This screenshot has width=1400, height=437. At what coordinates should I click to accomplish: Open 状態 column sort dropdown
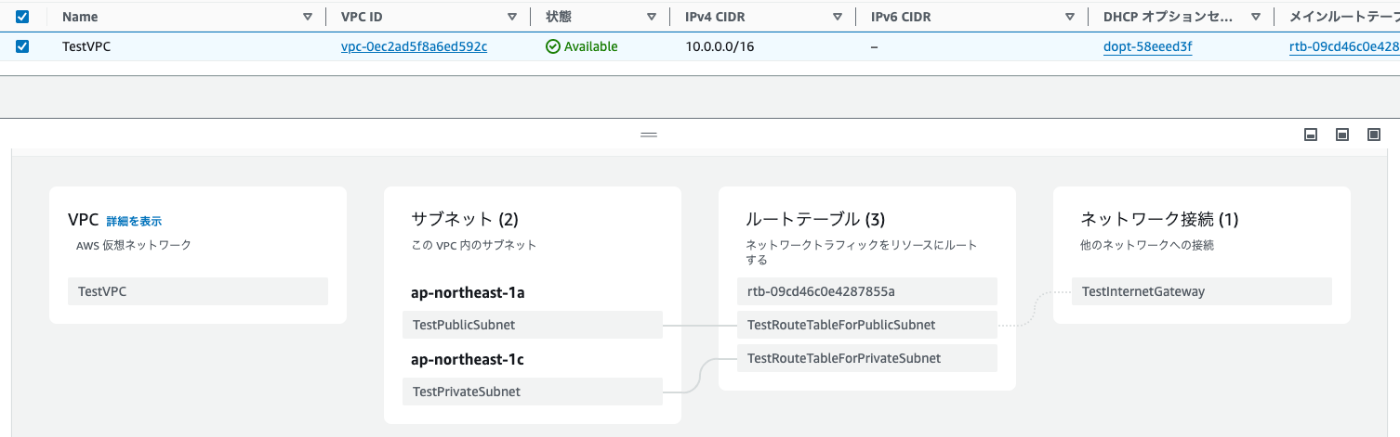point(651,17)
